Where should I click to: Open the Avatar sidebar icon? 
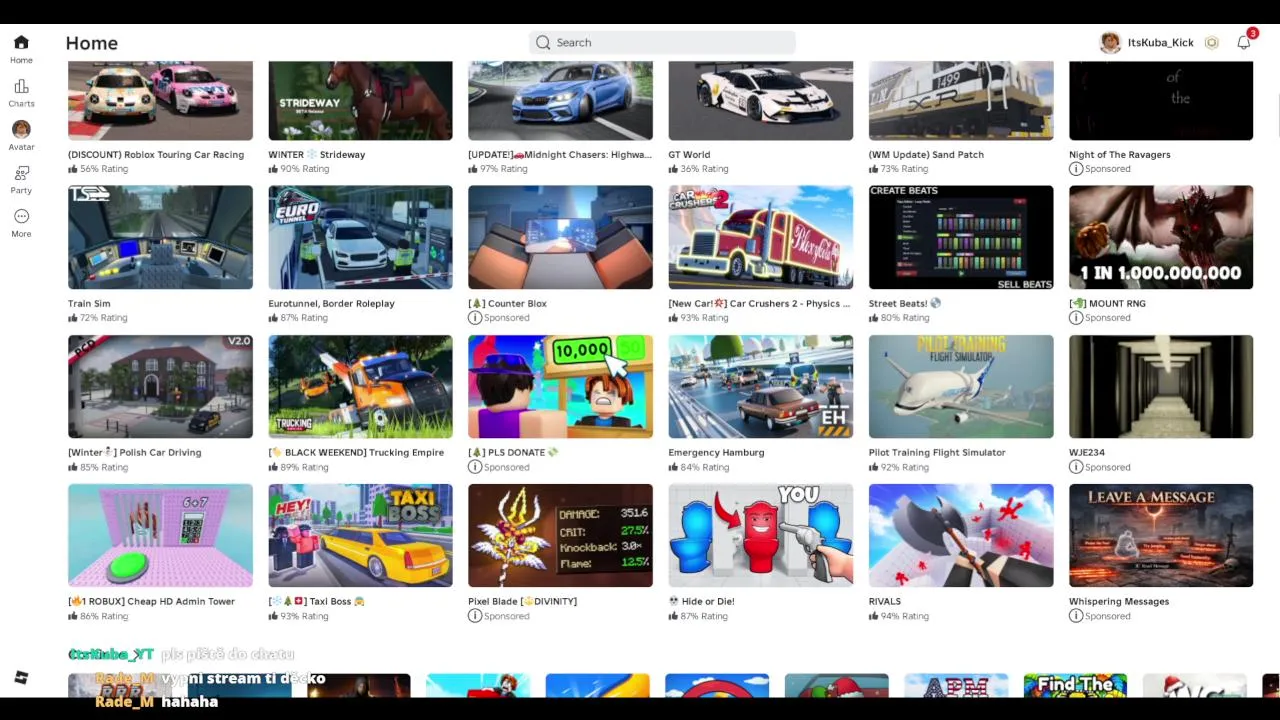point(21,129)
